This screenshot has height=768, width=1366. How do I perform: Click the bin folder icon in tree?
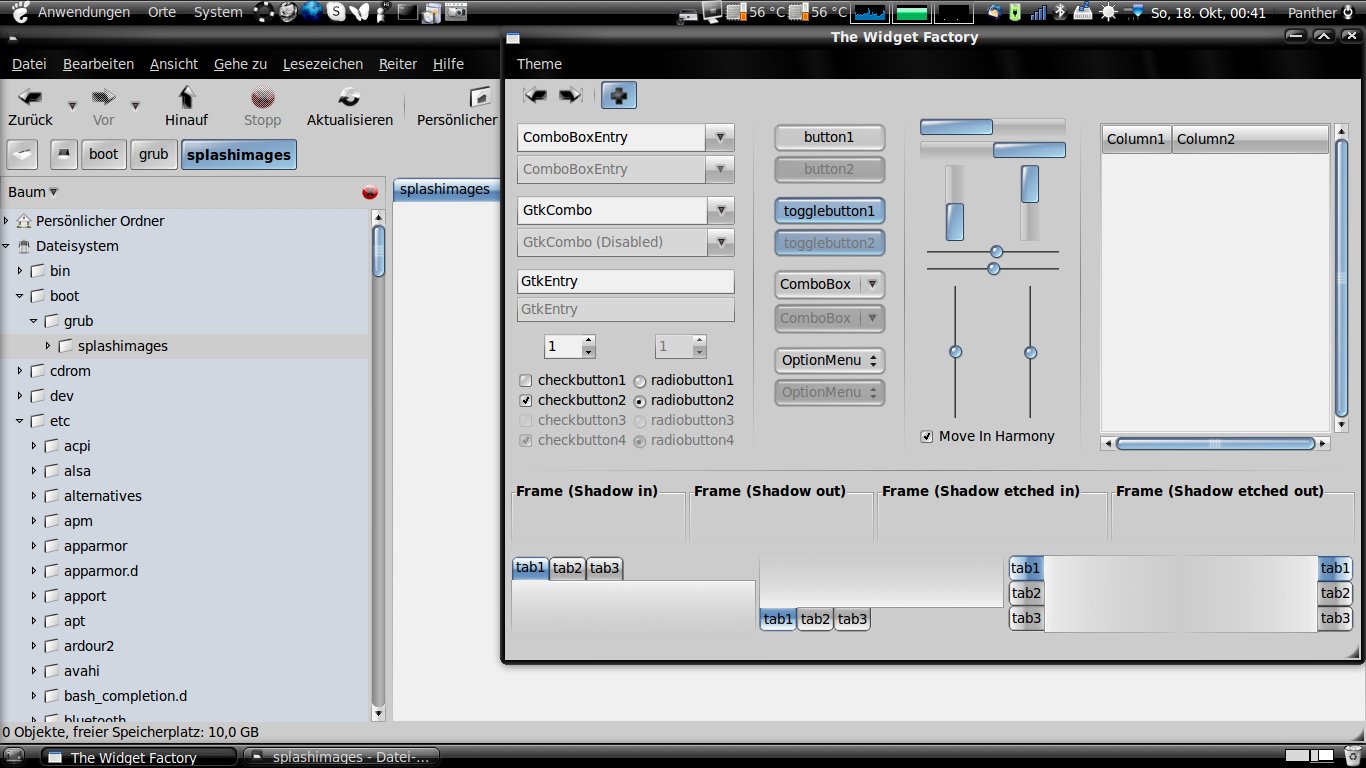click(38, 271)
